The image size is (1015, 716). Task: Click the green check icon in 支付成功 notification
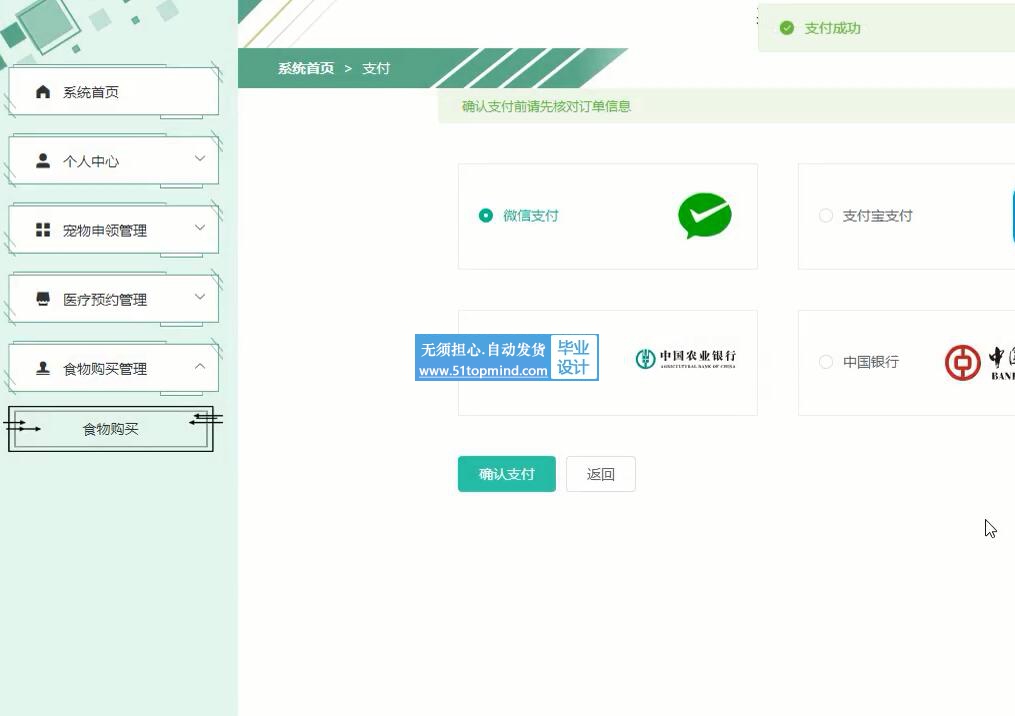786,28
